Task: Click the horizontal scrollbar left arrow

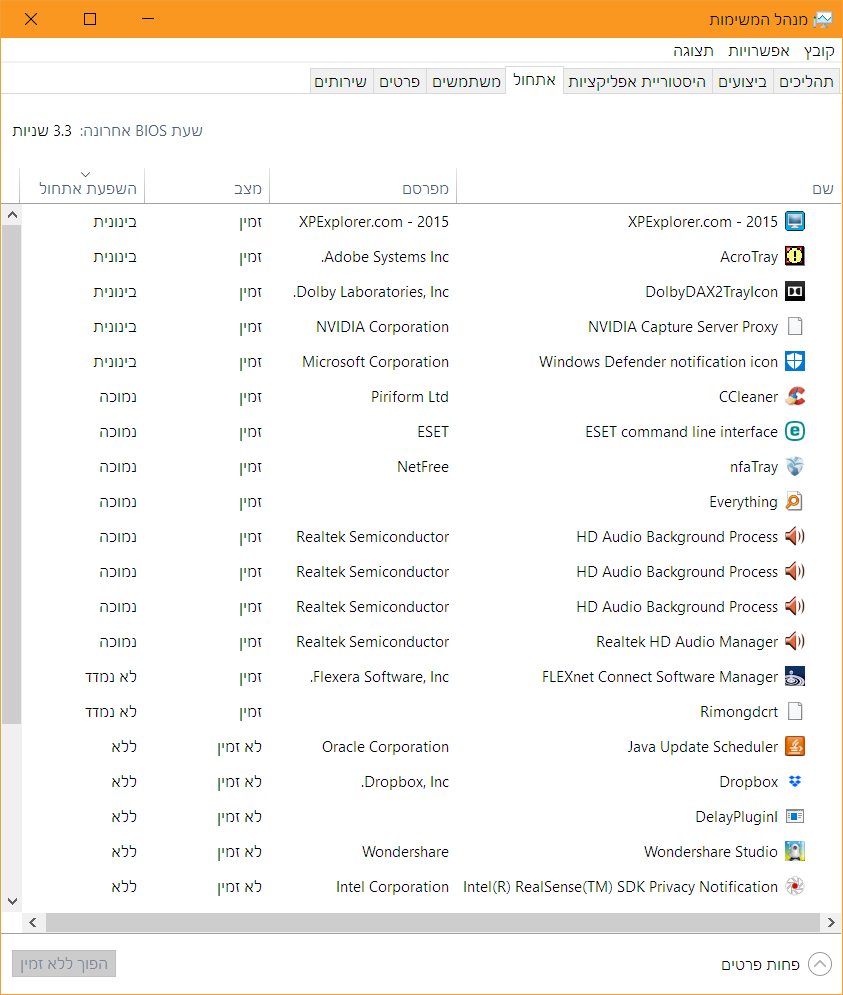Action: click(33, 923)
